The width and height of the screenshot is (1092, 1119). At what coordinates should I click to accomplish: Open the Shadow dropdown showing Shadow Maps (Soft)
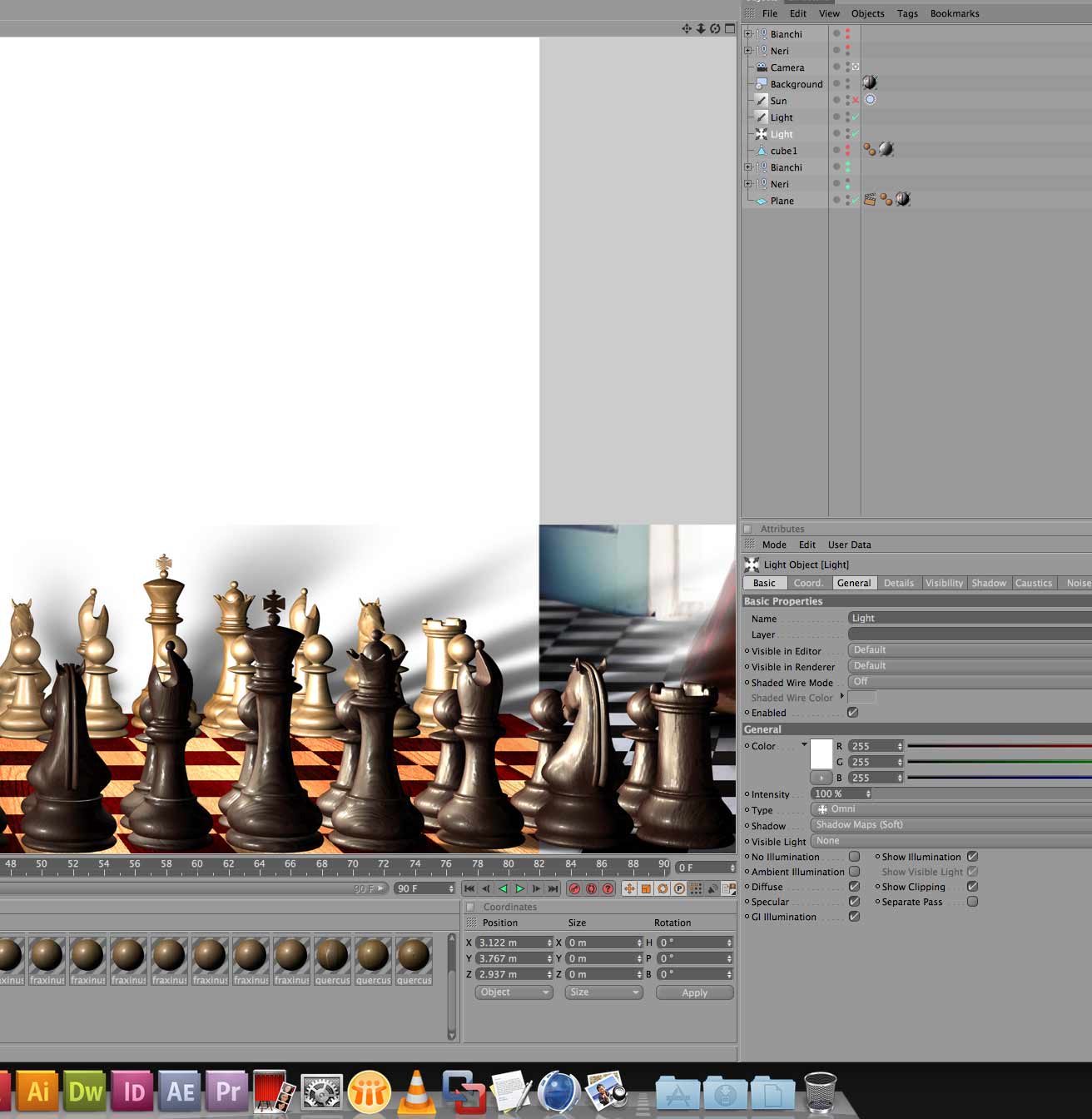[951, 825]
